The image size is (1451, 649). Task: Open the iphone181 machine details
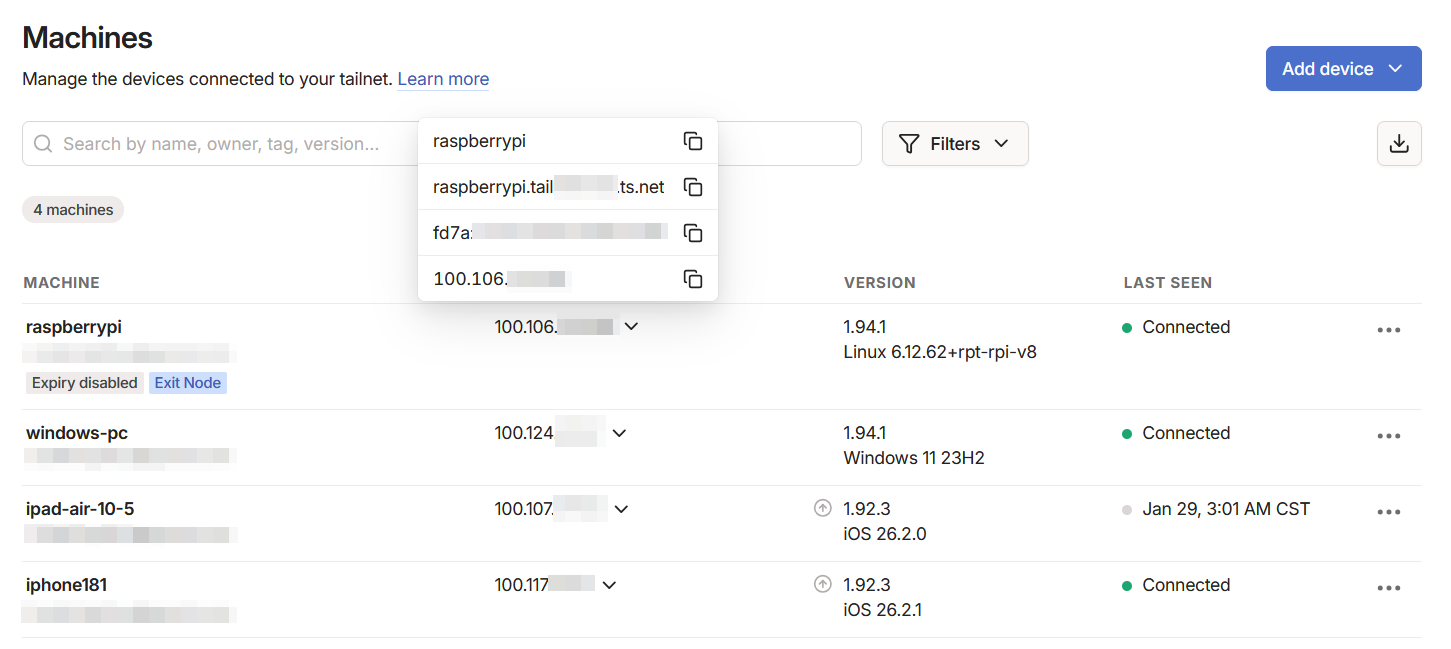click(66, 585)
